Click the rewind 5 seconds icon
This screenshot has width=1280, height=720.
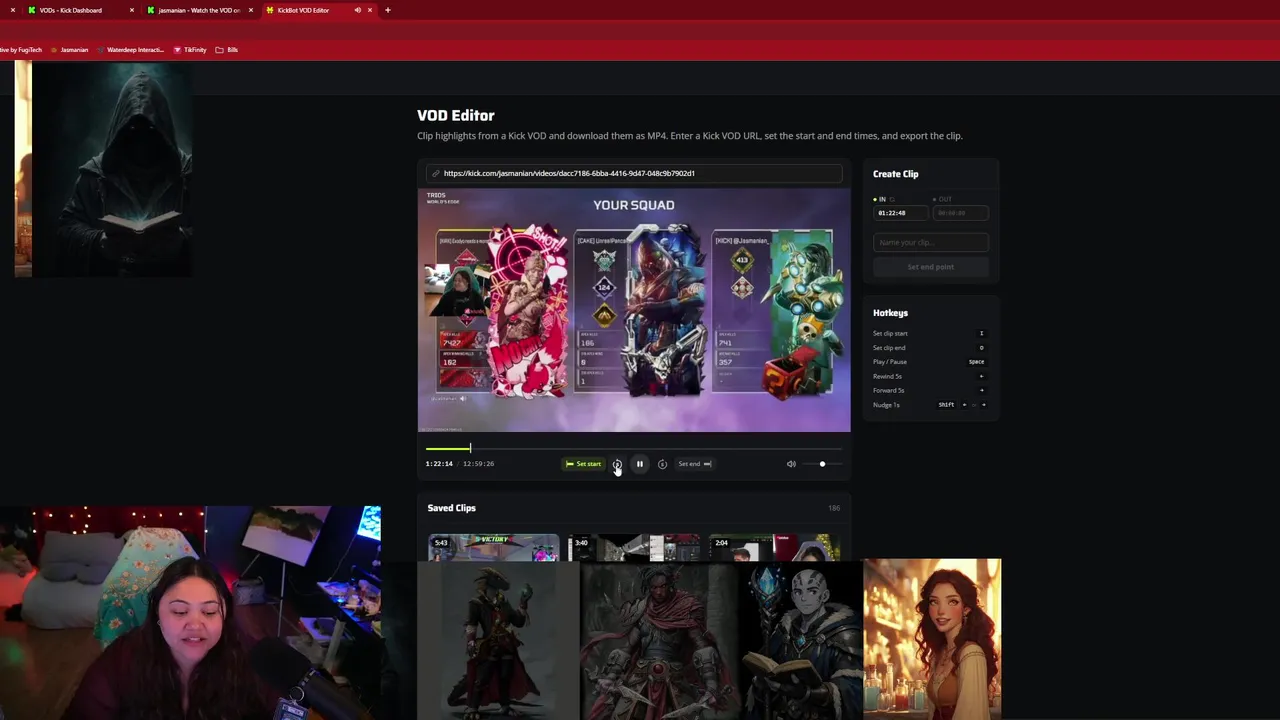coord(617,464)
